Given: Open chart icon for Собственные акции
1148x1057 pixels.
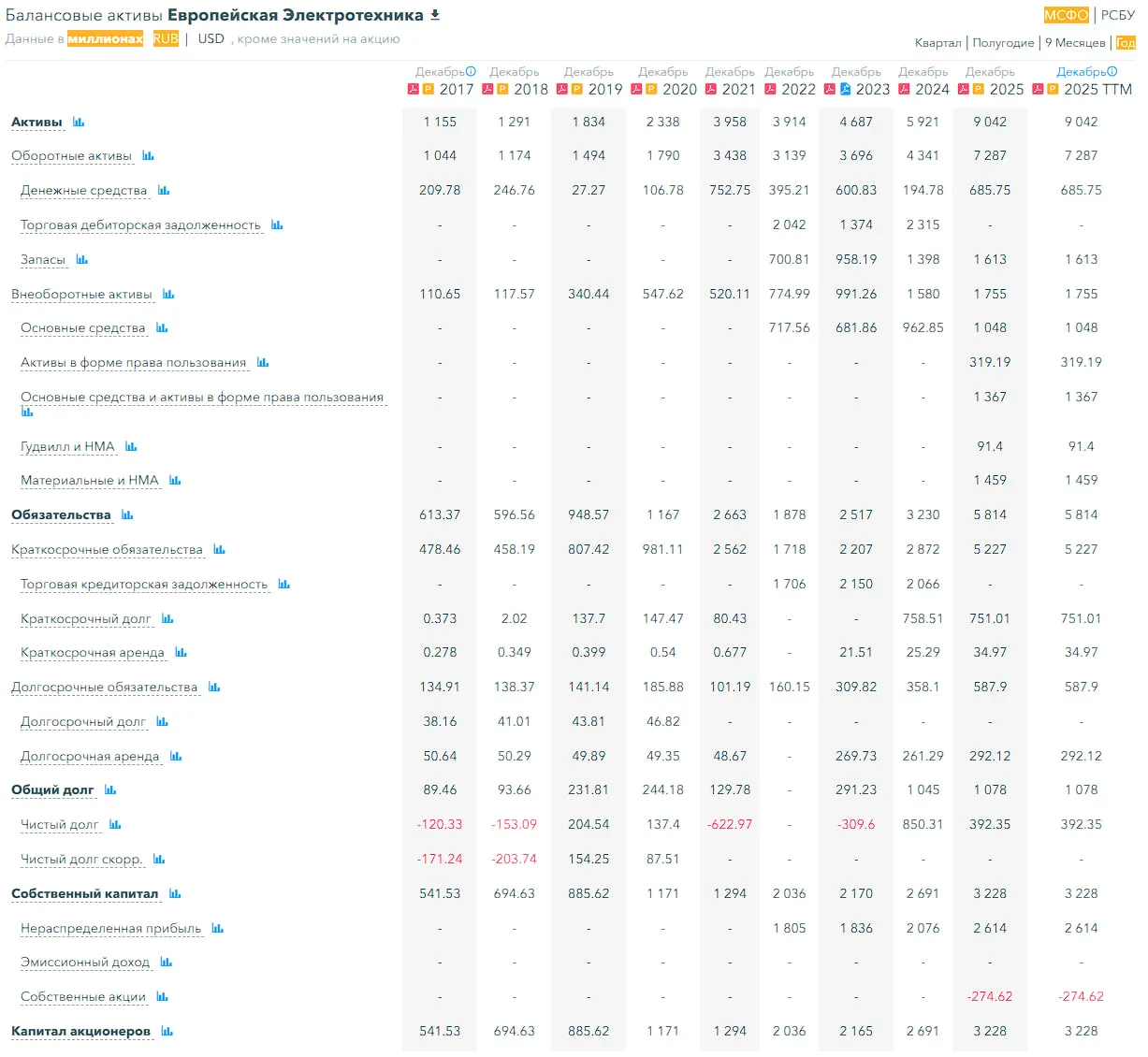Looking at the screenshot, I should (162, 997).
